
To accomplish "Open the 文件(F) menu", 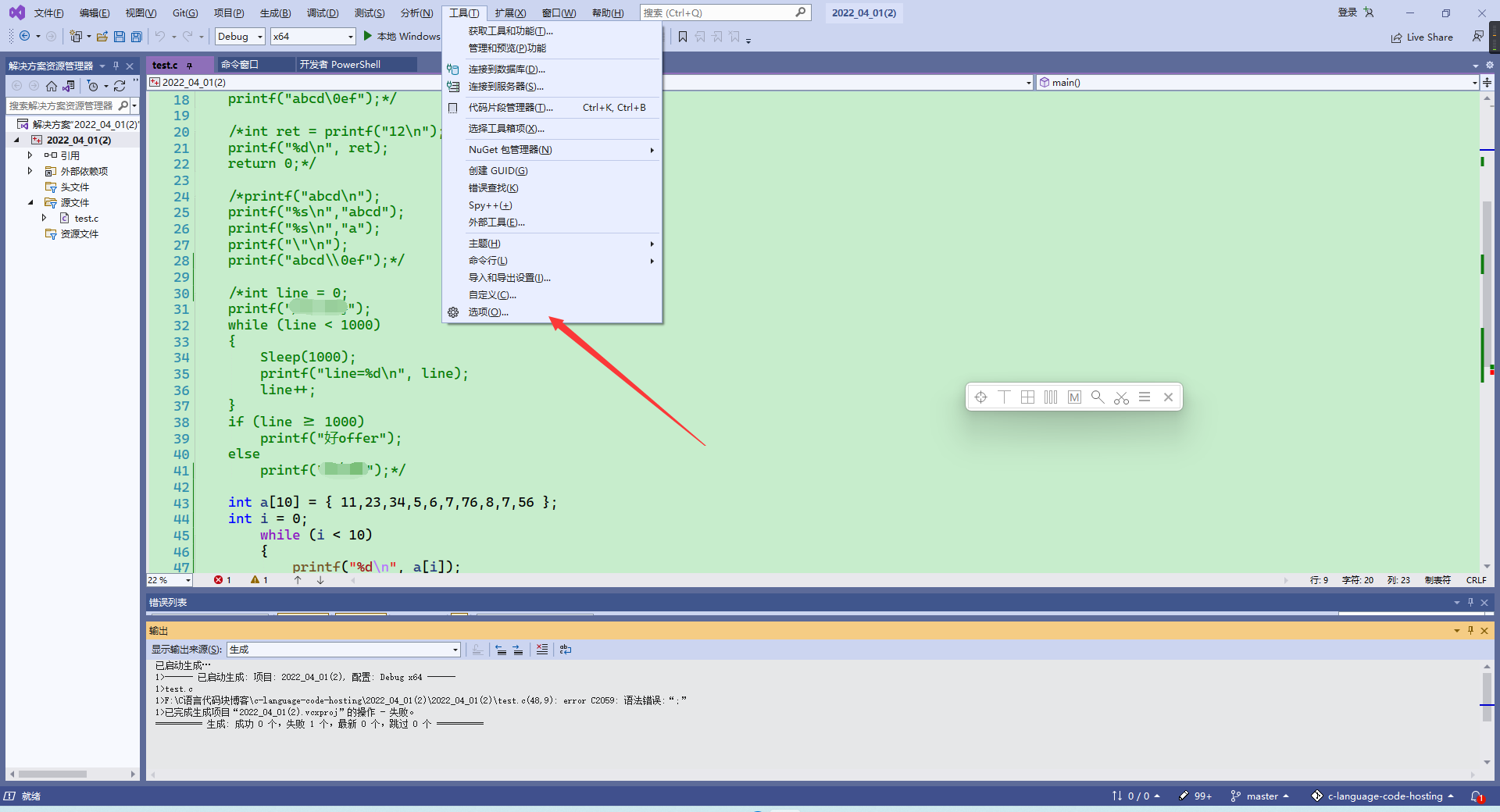I will [x=48, y=13].
